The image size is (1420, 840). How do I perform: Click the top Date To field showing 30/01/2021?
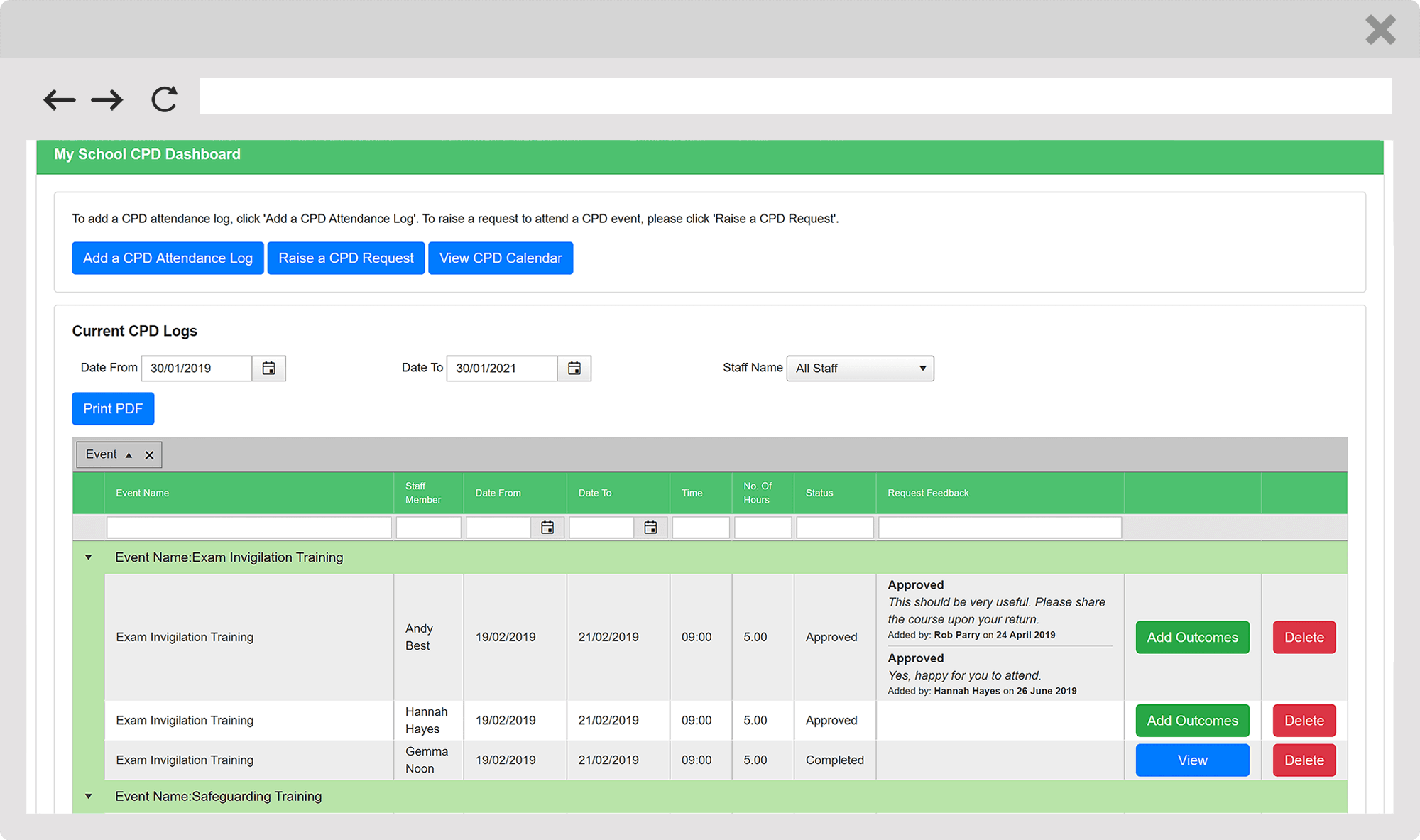502,369
